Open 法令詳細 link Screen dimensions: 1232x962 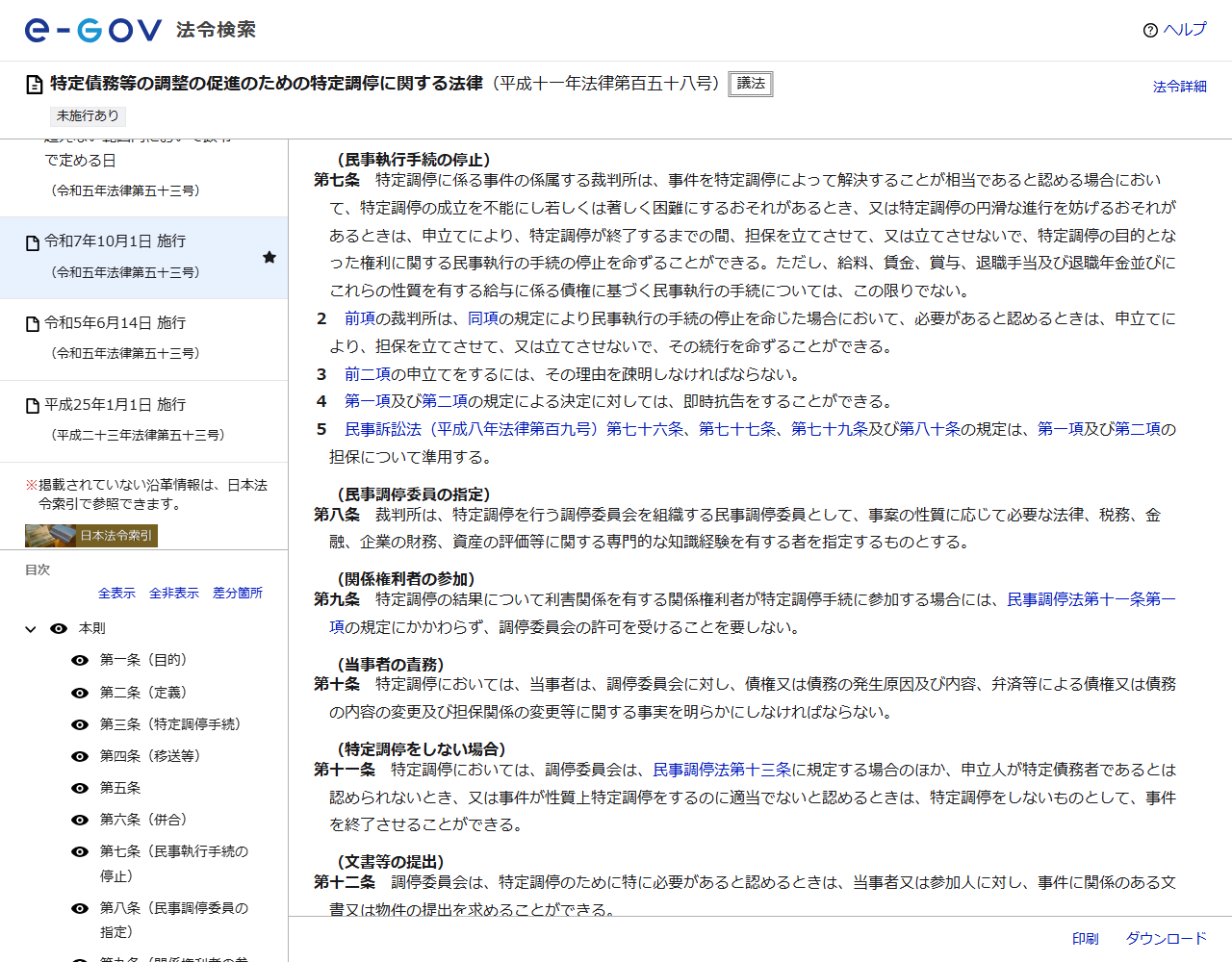coord(1179,86)
